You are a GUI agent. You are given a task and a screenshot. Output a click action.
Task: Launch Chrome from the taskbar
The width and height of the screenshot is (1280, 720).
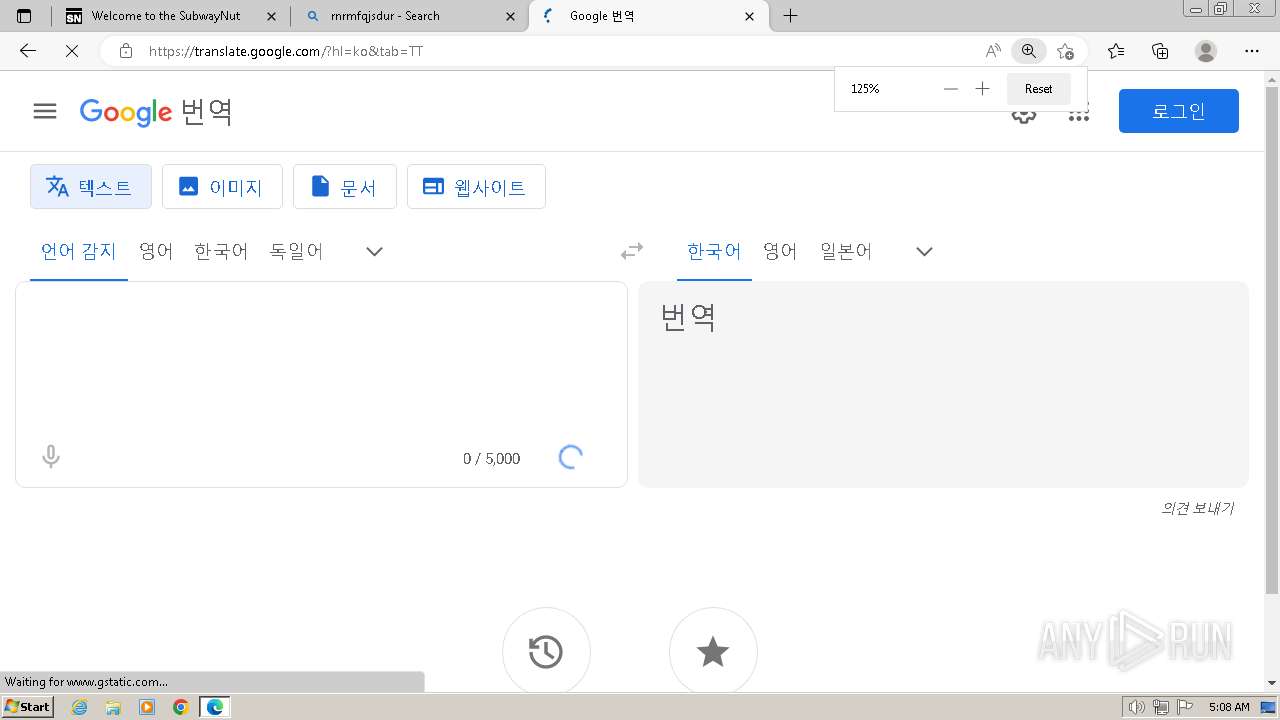coord(180,707)
